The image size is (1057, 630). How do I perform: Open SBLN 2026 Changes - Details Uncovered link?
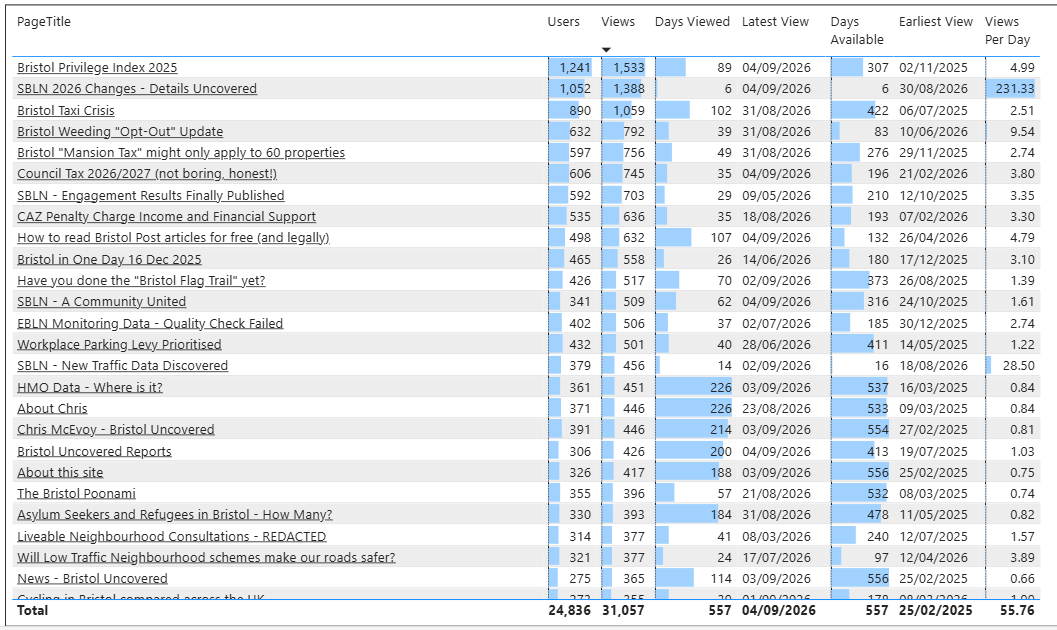point(137,88)
